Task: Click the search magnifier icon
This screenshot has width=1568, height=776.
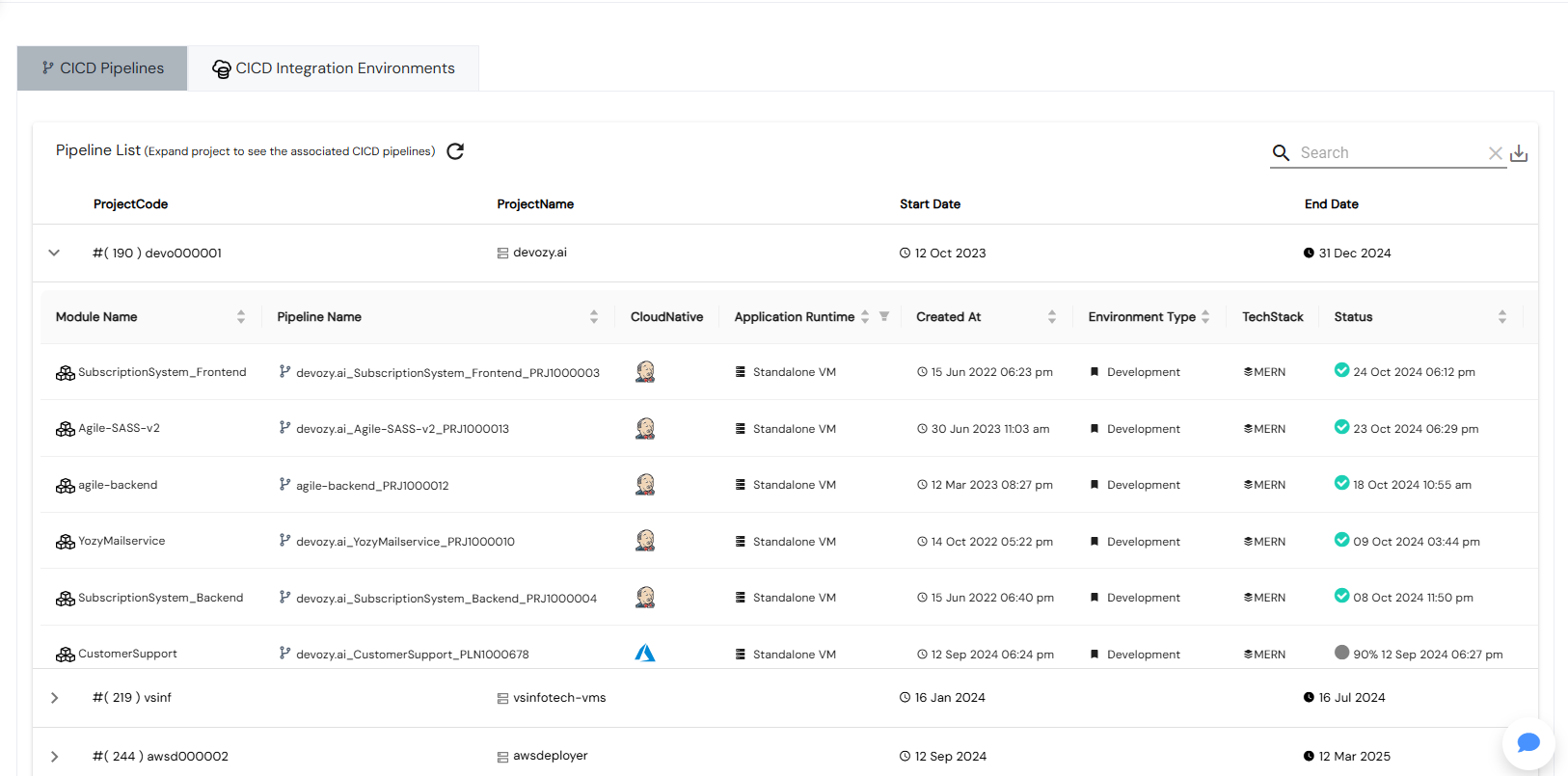Action: point(1281,152)
